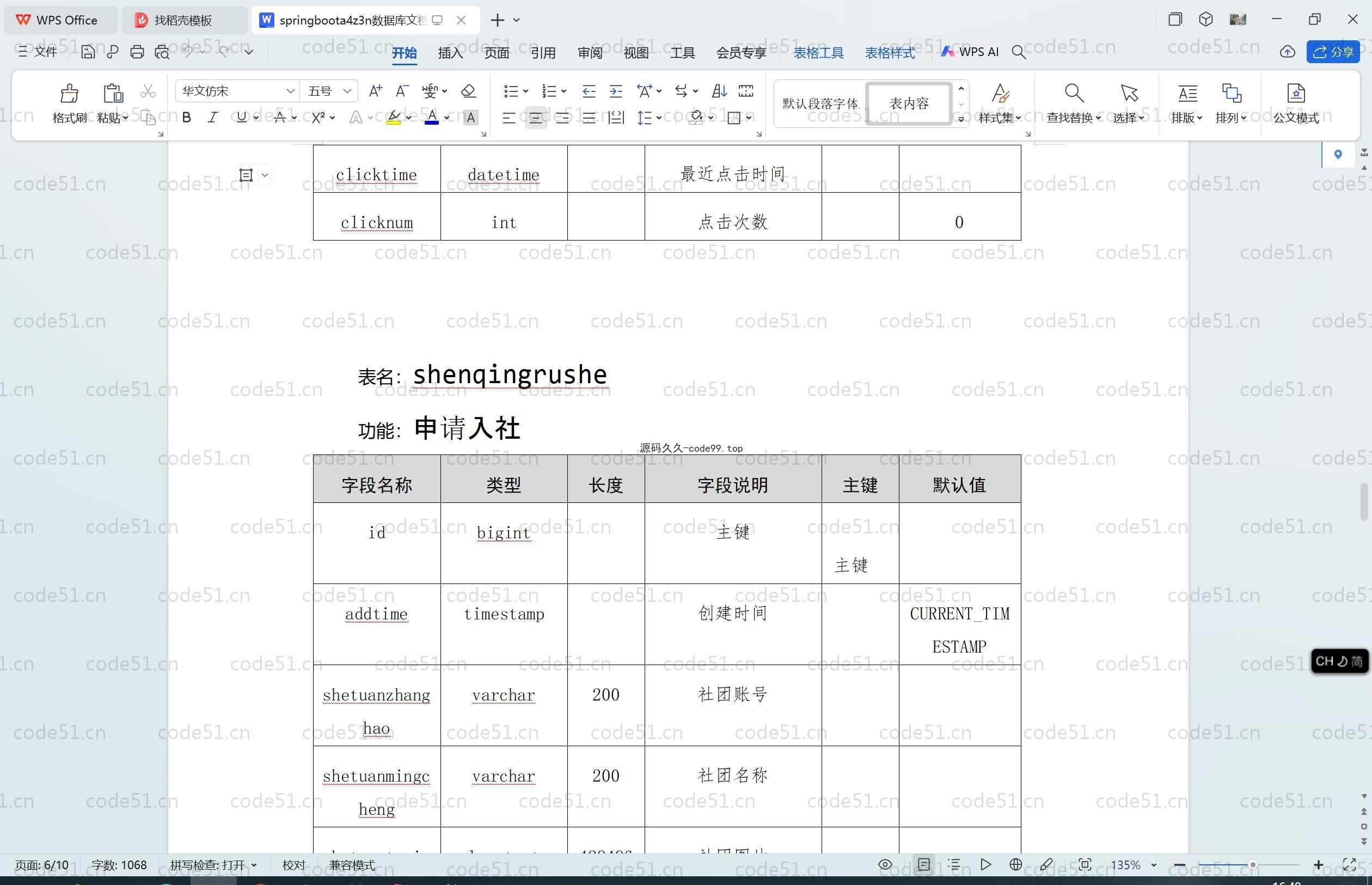Toggle spell check (拼写检查: 打开)
This screenshot has height=885, width=1372.
pos(213,865)
